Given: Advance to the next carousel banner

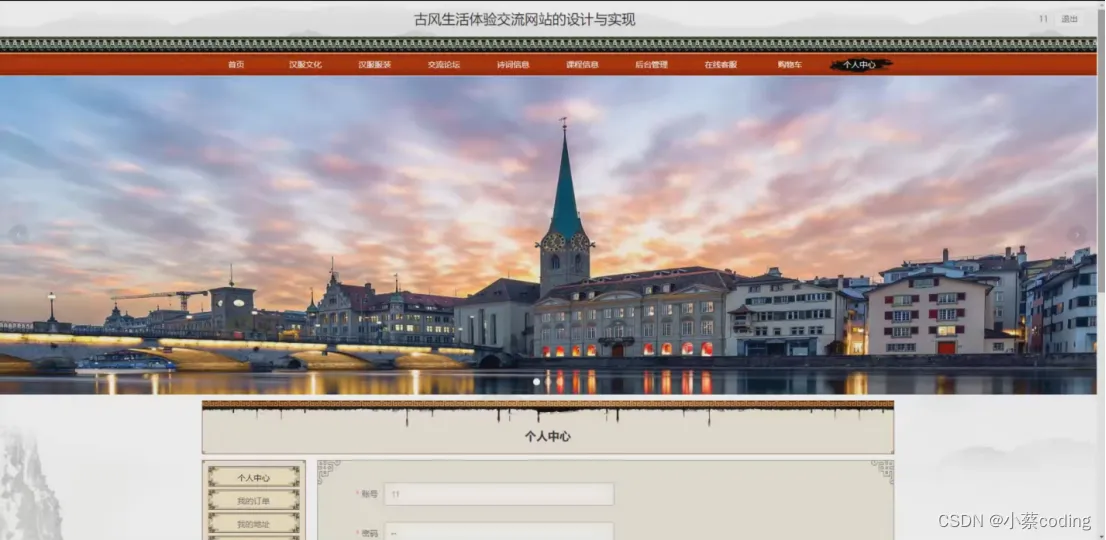Looking at the screenshot, I should pyautogui.click(x=1076, y=235).
